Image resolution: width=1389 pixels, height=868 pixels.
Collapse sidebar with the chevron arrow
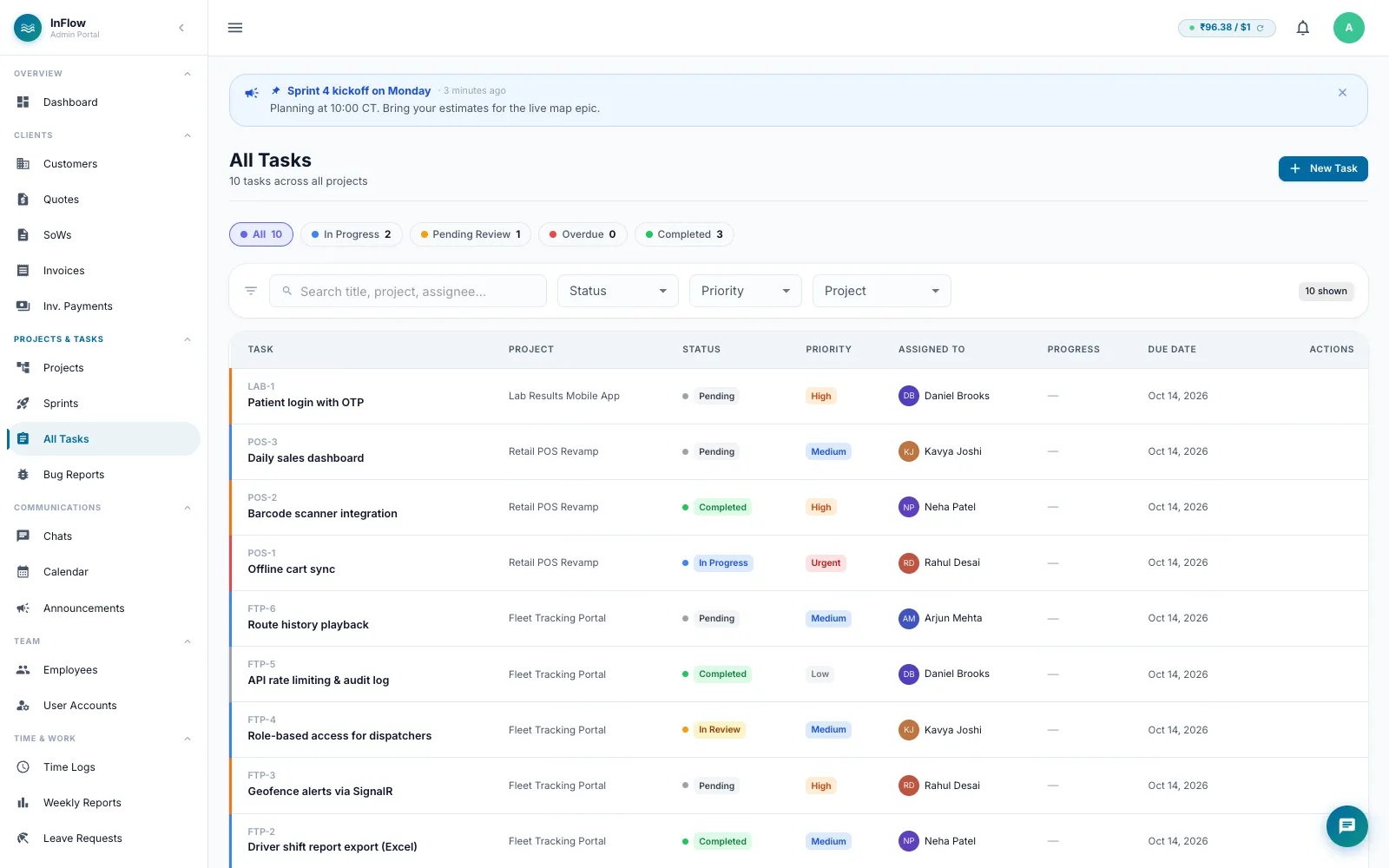click(181, 28)
